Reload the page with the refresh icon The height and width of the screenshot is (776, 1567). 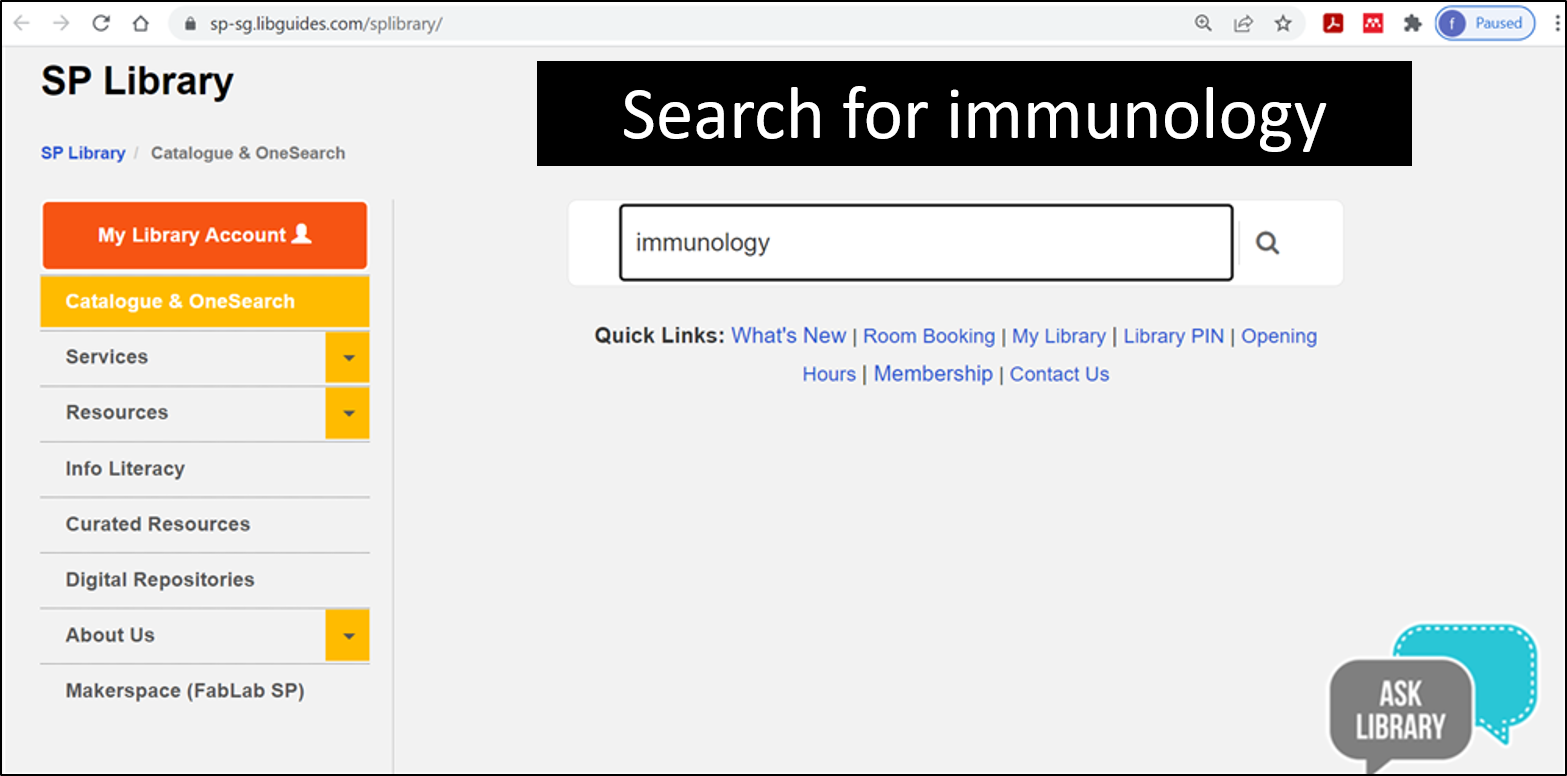[x=100, y=23]
